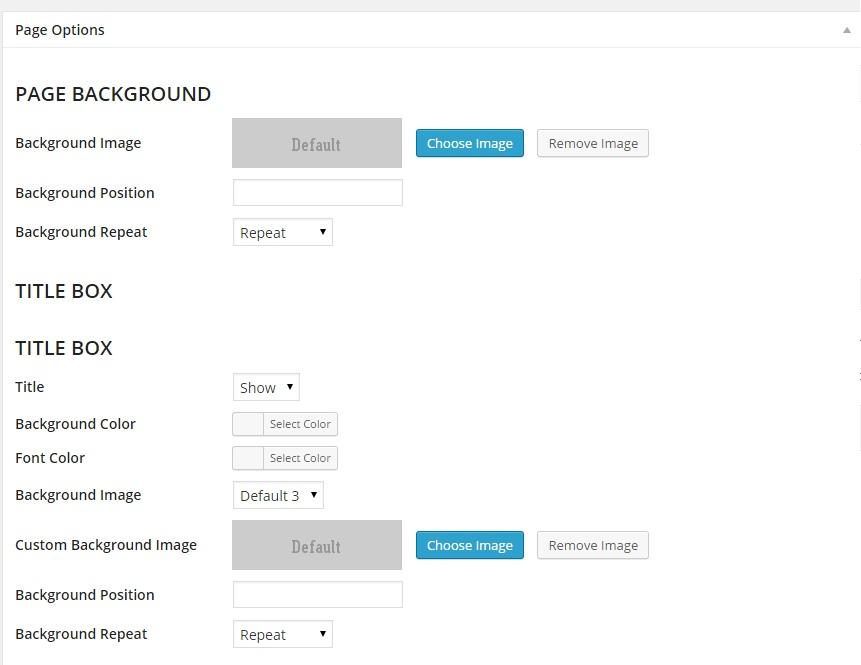Click Choose Image for Custom Background Image
The width and height of the screenshot is (861, 665).
click(x=469, y=545)
